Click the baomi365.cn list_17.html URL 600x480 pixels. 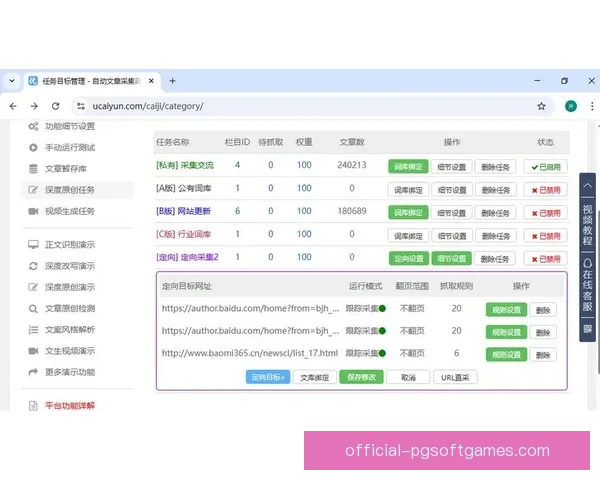(x=250, y=353)
